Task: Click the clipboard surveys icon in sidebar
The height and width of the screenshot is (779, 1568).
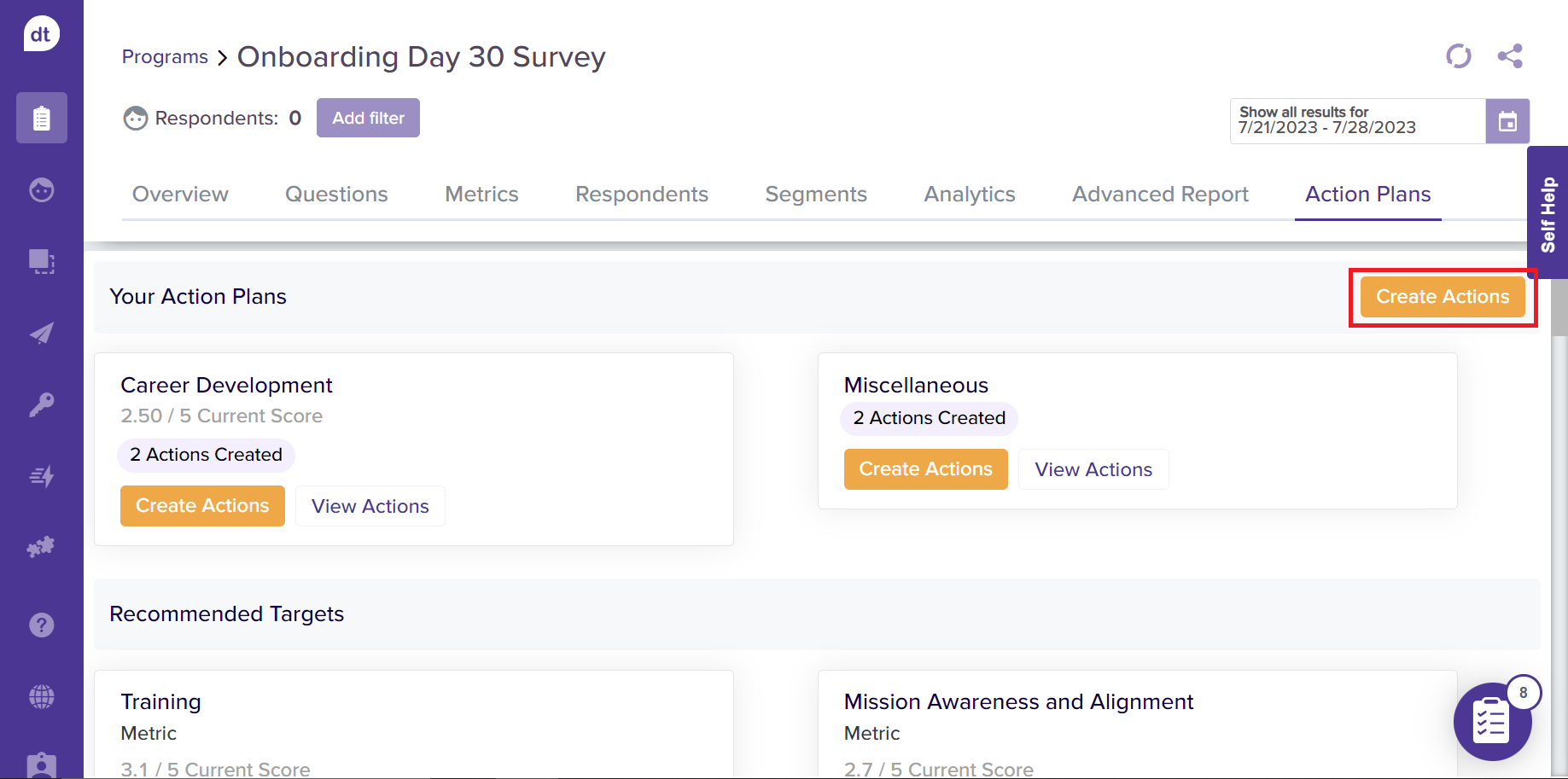Action: (x=41, y=118)
